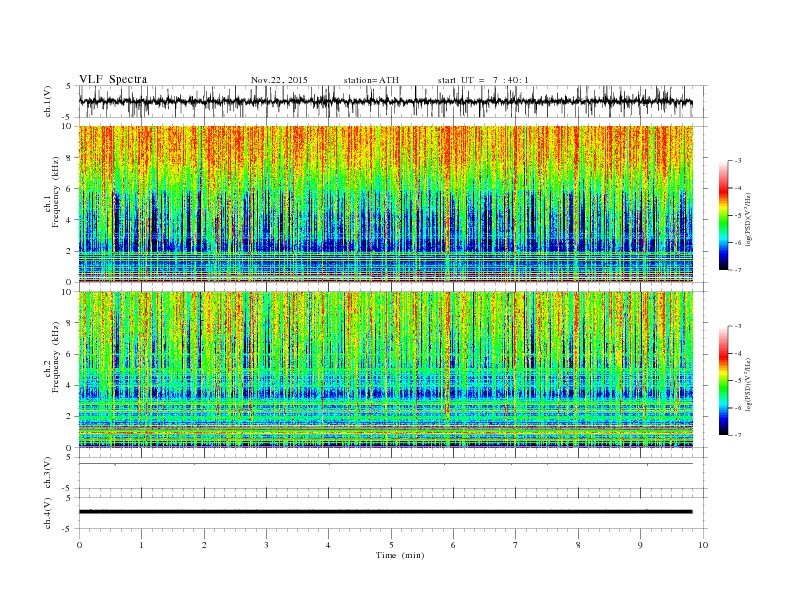792x612 pixels.
Task: Click the log(PSD) label beside ch.2 colorbar
Action: point(749,384)
